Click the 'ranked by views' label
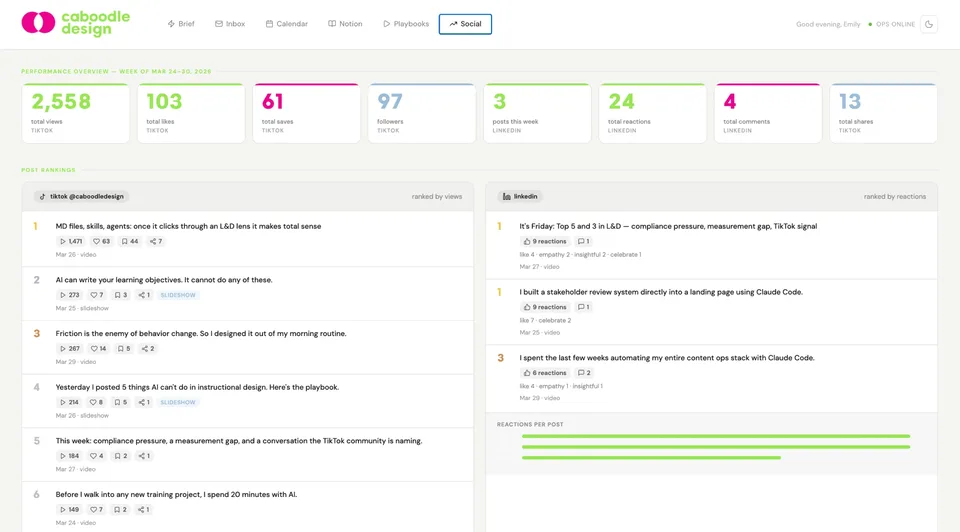 coord(437,197)
